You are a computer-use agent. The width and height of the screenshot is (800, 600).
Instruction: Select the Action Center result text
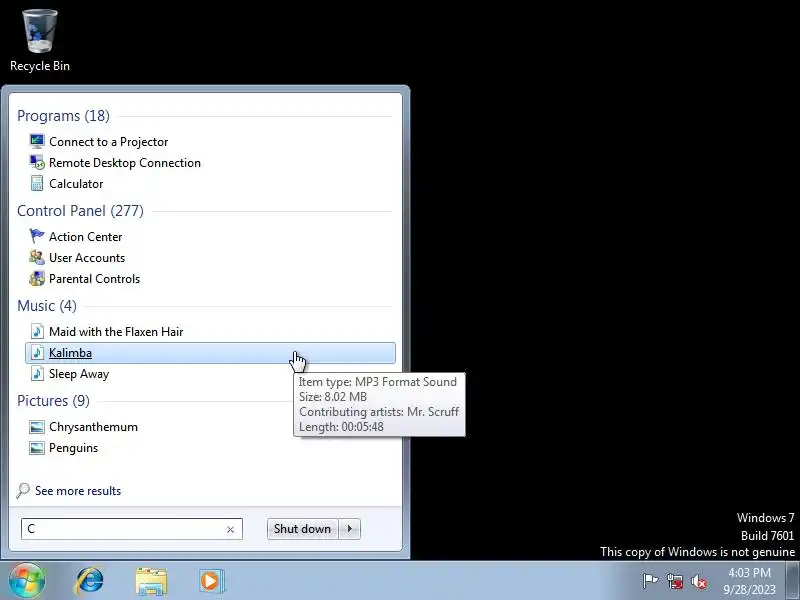click(86, 236)
